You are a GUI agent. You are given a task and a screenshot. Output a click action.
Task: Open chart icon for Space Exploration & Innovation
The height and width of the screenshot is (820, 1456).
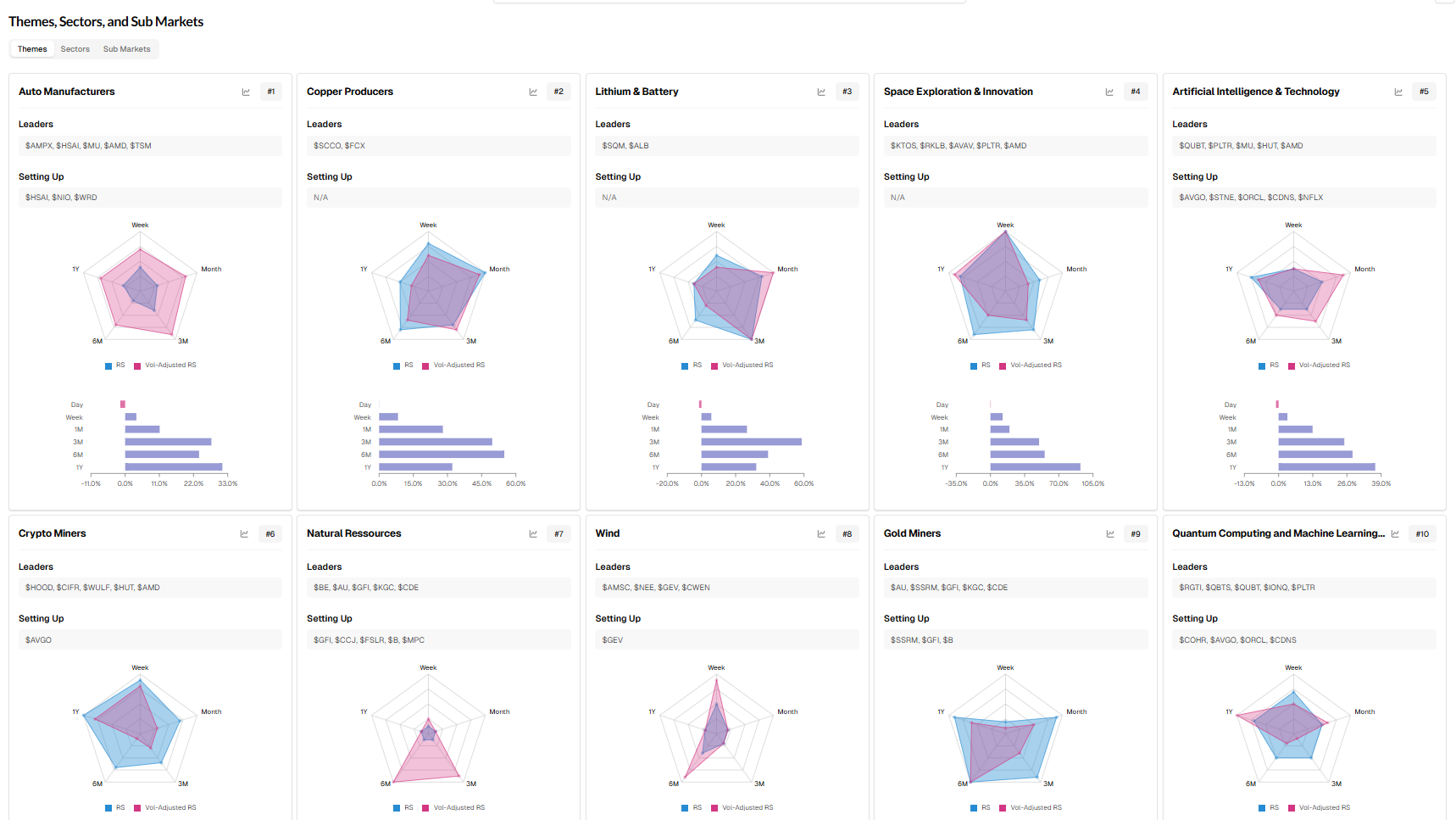[1109, 92]
